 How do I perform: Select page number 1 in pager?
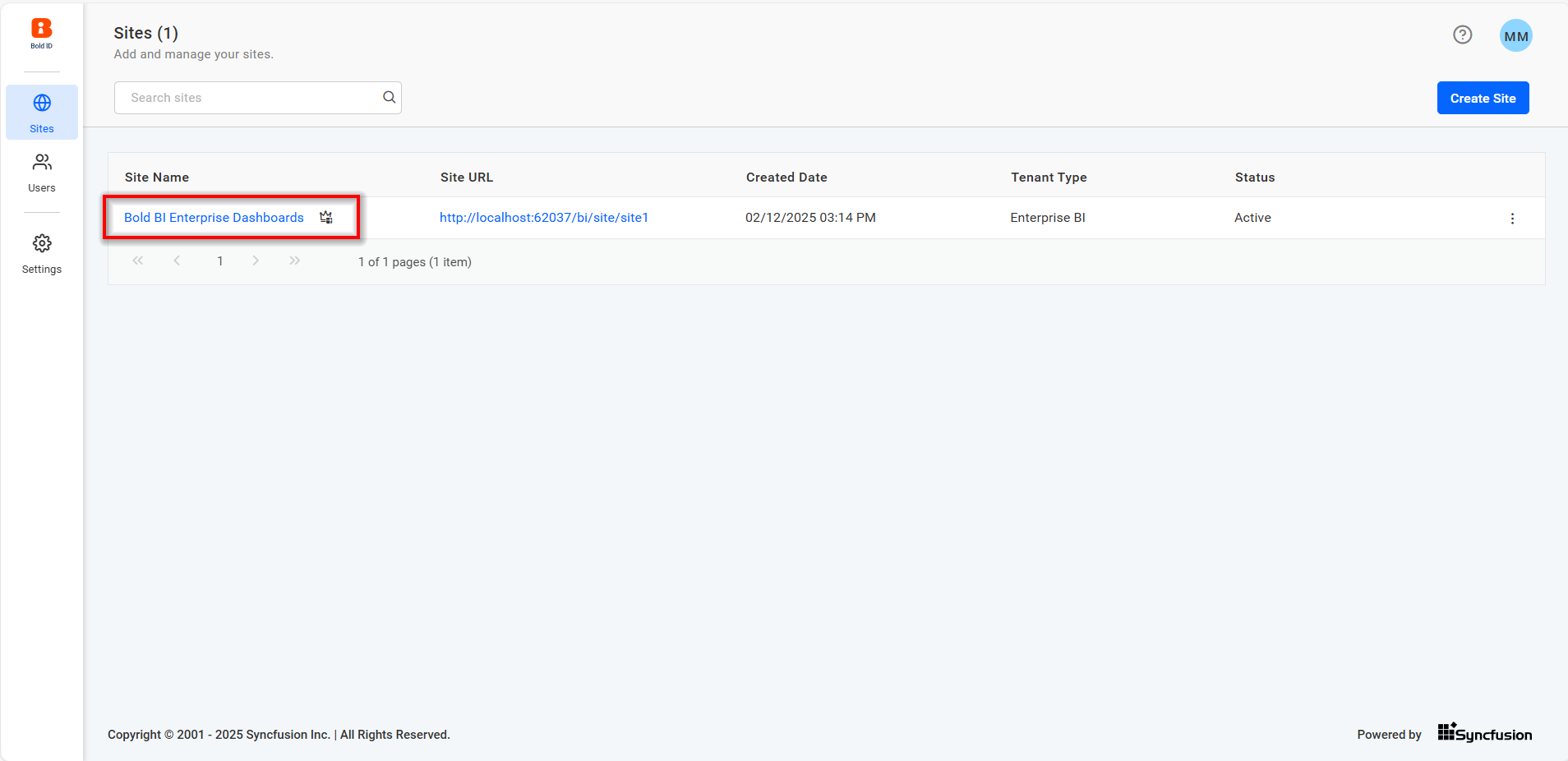point(219,261)
